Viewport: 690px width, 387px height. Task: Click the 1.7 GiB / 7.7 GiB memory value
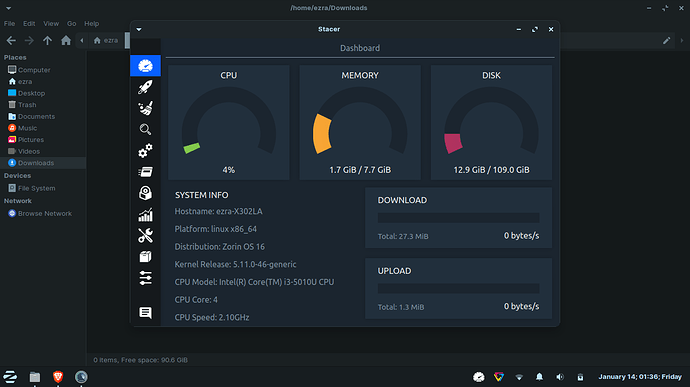[x=360, y=170]
